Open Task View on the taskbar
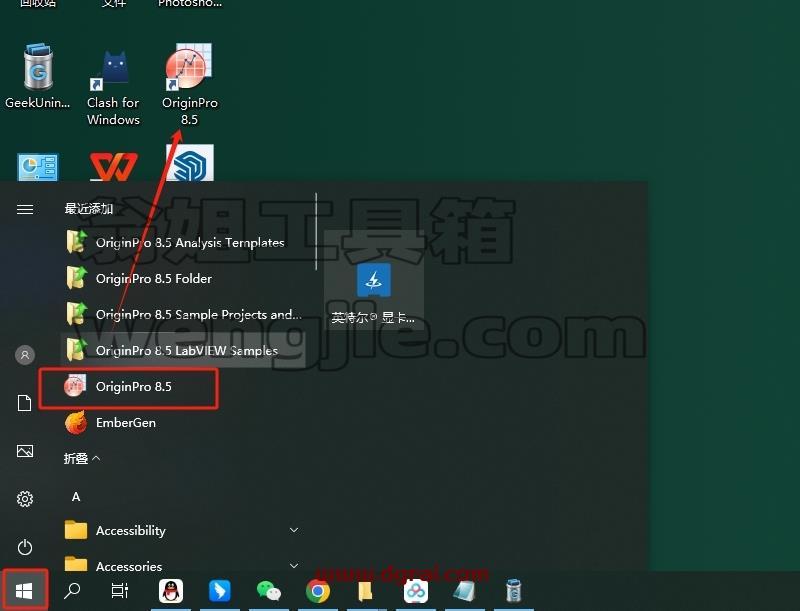This screenshot has height=611, width=800. [119, 591]
